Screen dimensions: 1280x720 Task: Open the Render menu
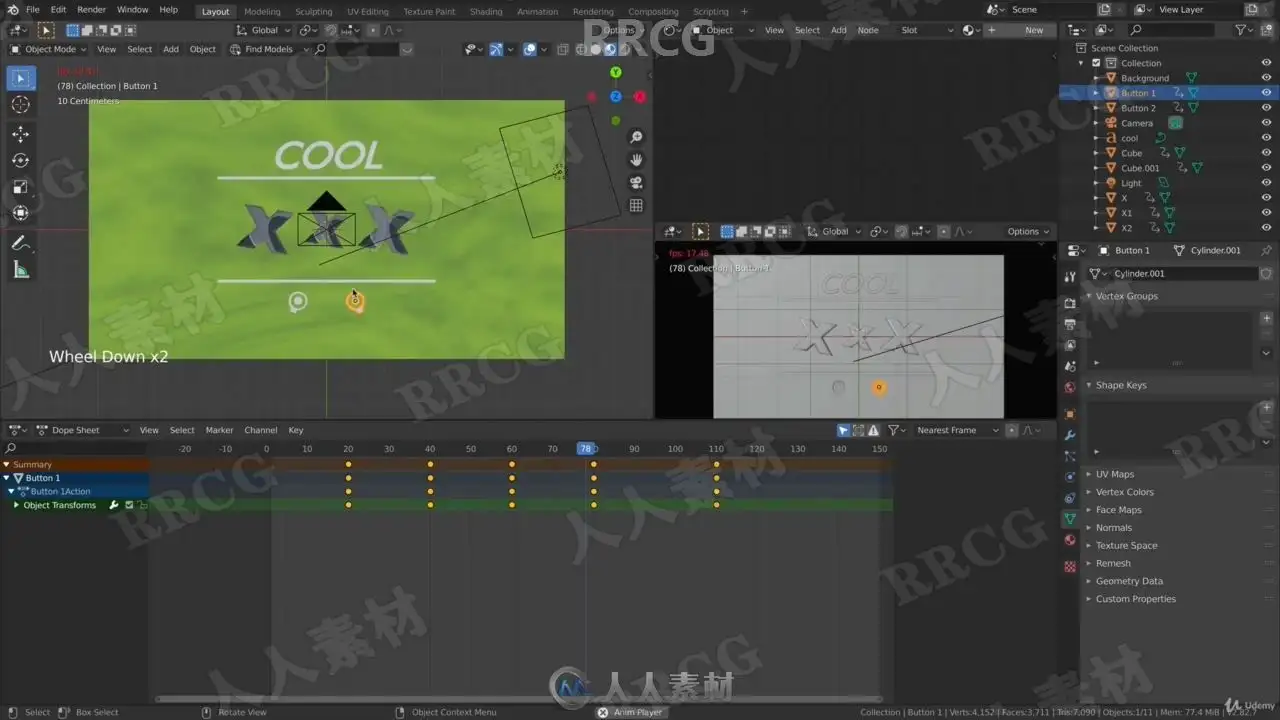(x=91, y=10)
